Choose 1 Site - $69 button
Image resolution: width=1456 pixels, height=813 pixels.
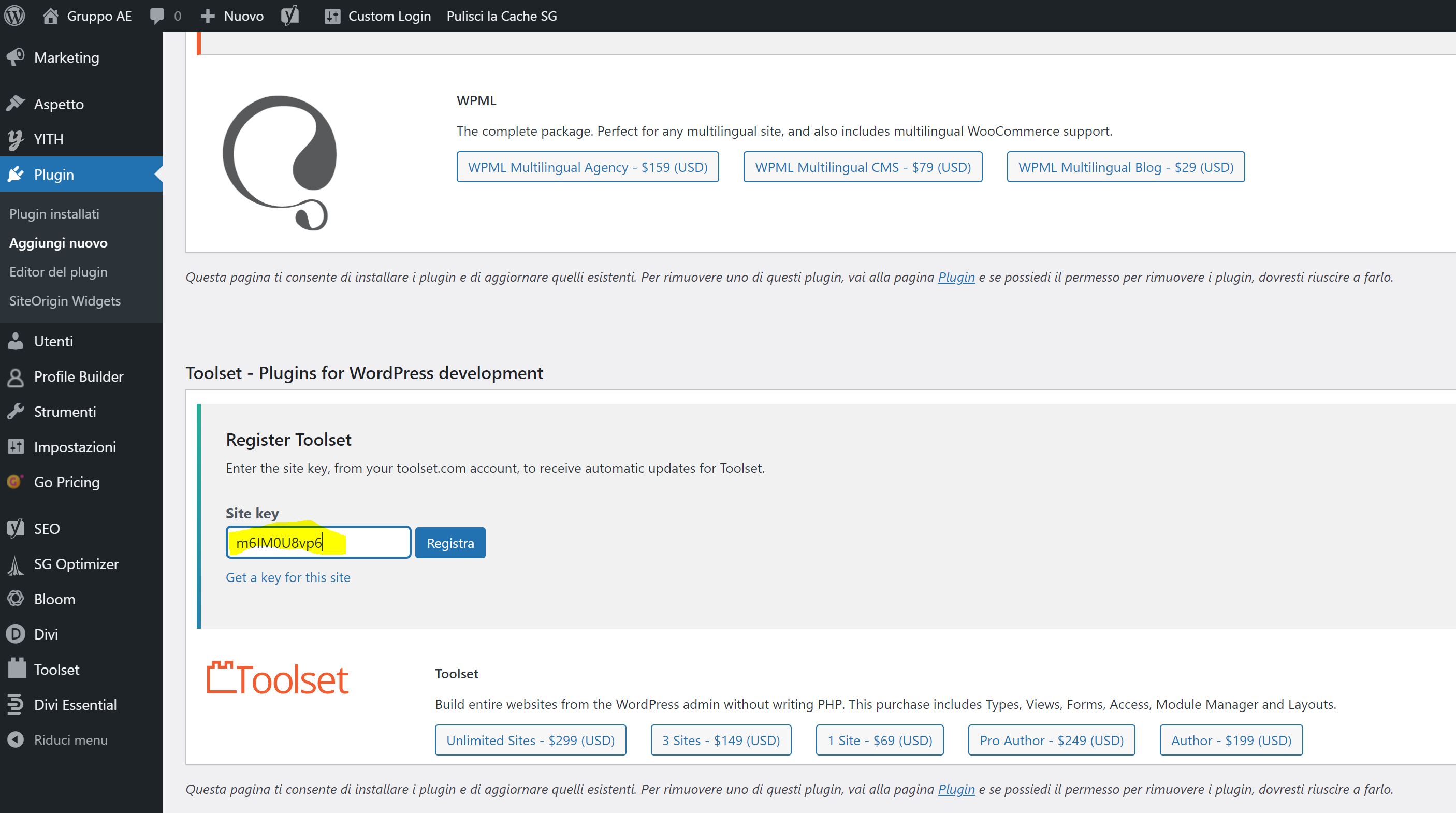click(x=880, y=740)
